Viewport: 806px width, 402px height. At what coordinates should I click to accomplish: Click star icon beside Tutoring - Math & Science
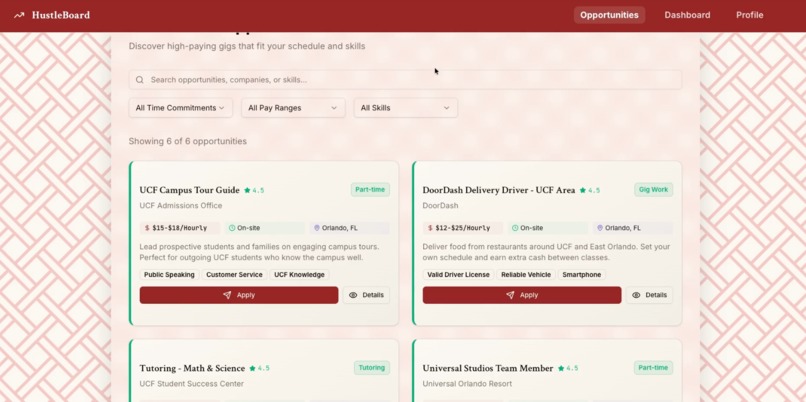pyautogui.click(x=252, y=368)
